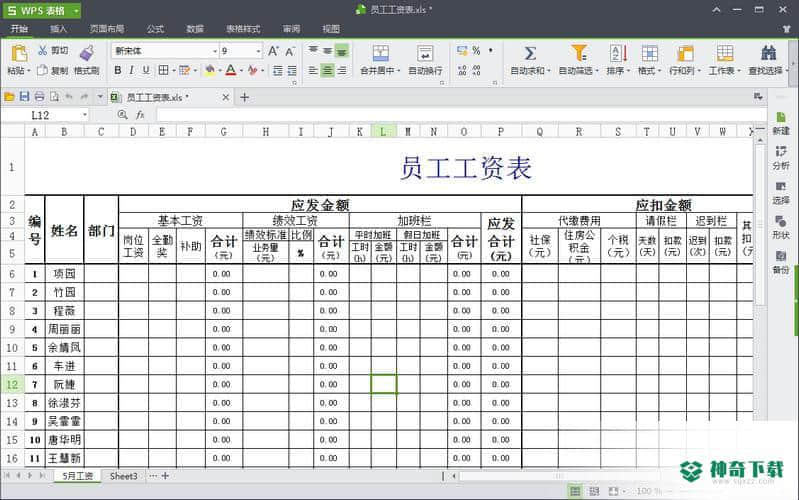799x500 pixels.
Task: Toggle bottom vertical alignment
Action: (342, 50)
